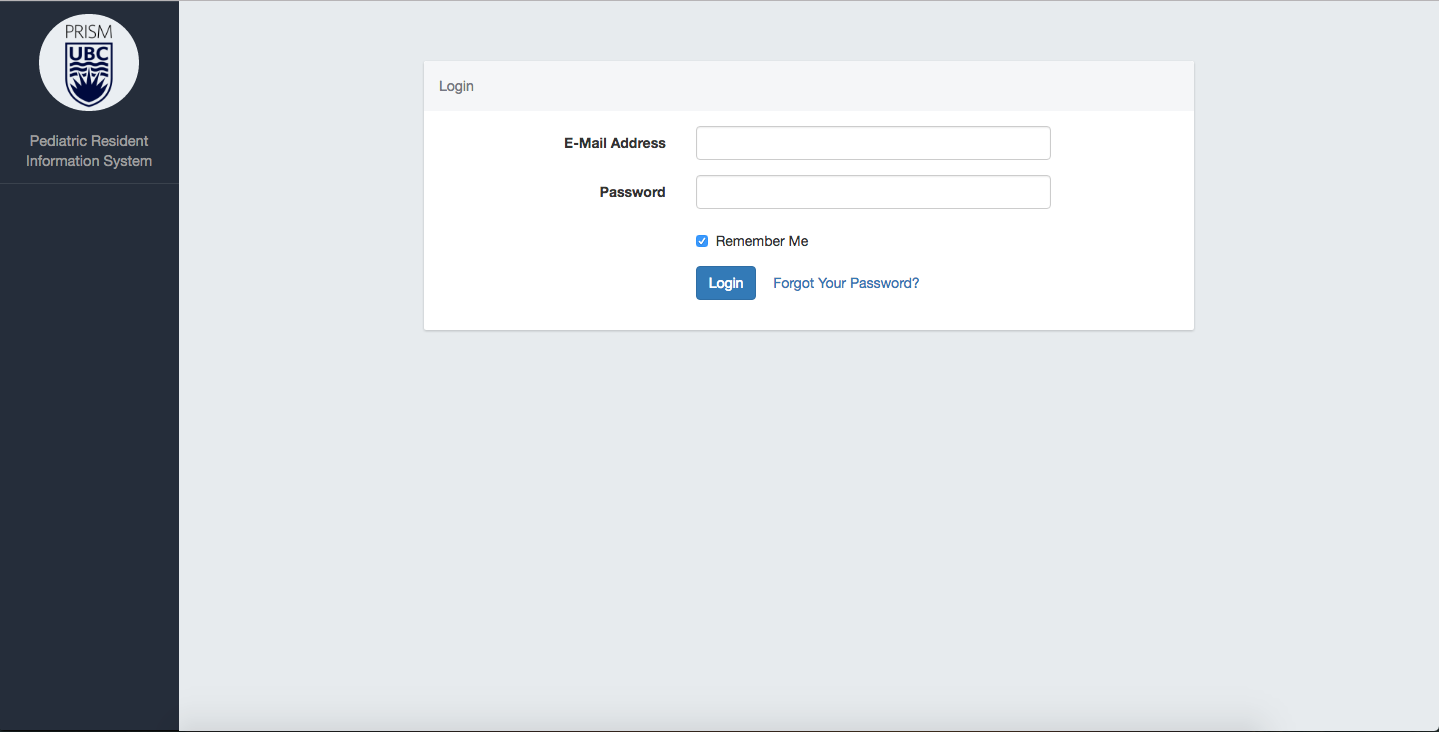1439x732 pixels.
Task: Uncheck the Remember Me checkbox
Action: 702,241
